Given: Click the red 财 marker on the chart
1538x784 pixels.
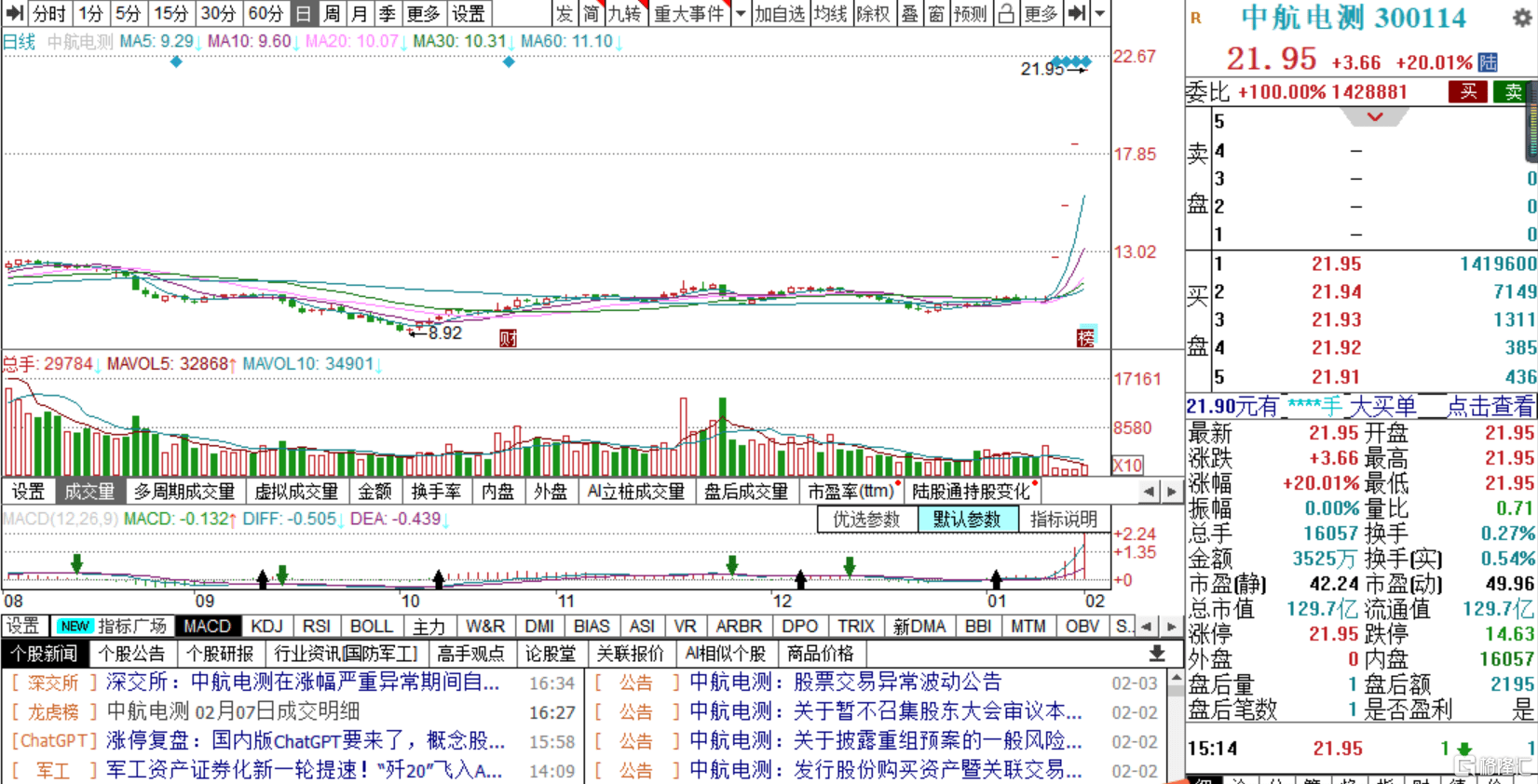Looking at the screenshot, I should point(508,338).
